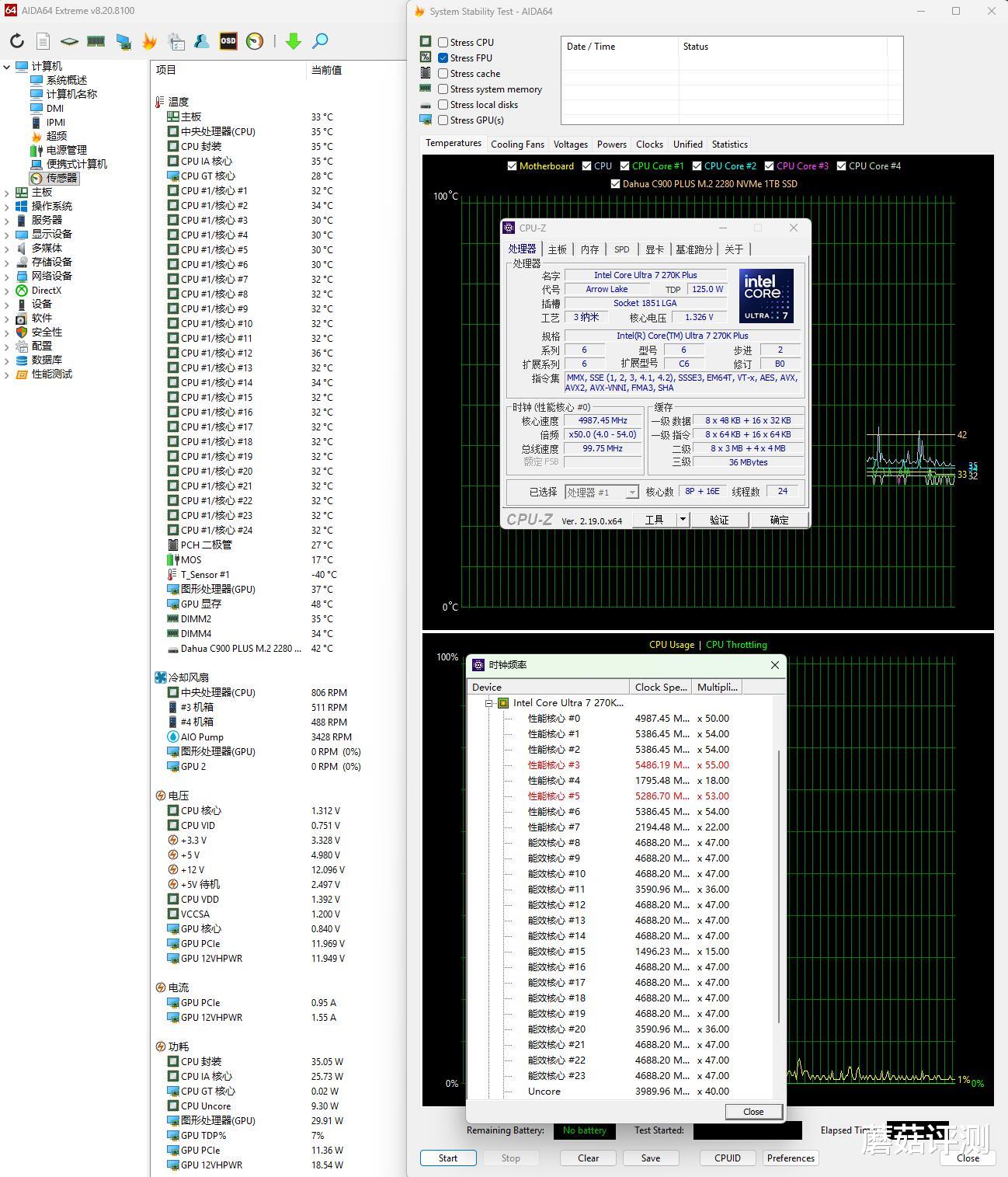Collapse the Intel Core Ultra 7 270K node in 时钟频率
The height and width of the screenshot is (1177, 1008).
[489, 703]
